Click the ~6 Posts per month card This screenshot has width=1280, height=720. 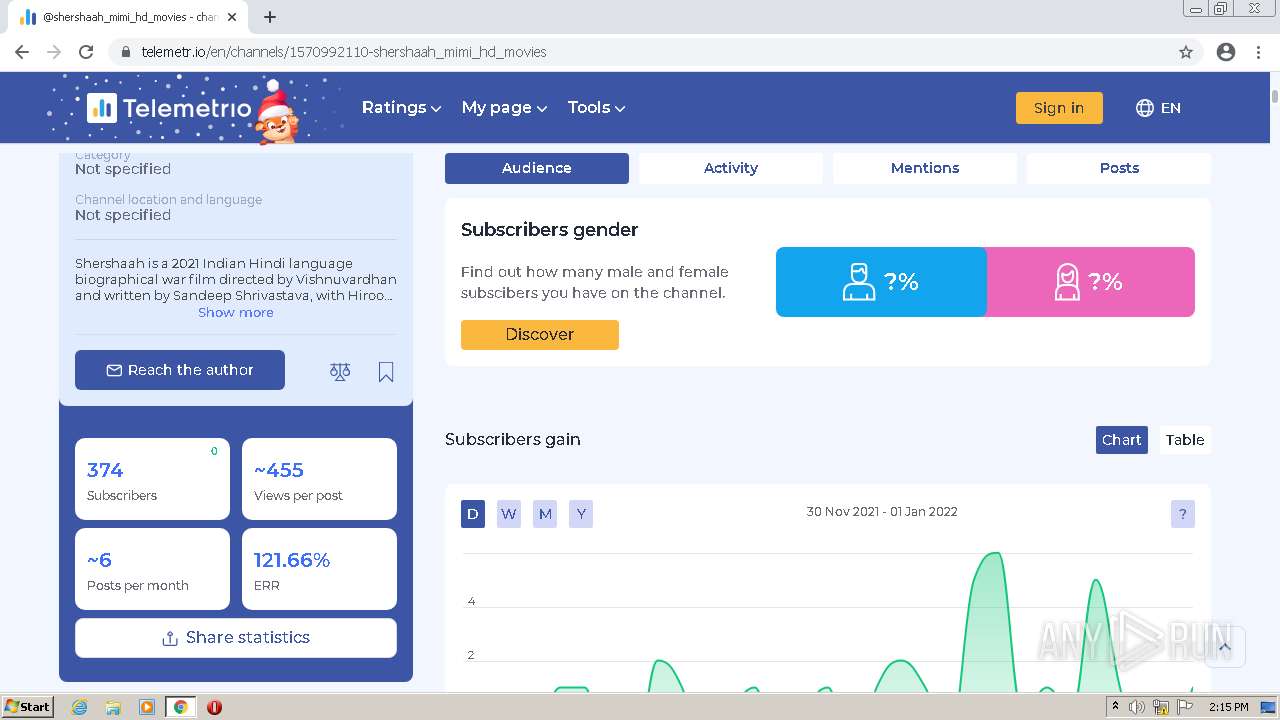(x=152, y=569)
